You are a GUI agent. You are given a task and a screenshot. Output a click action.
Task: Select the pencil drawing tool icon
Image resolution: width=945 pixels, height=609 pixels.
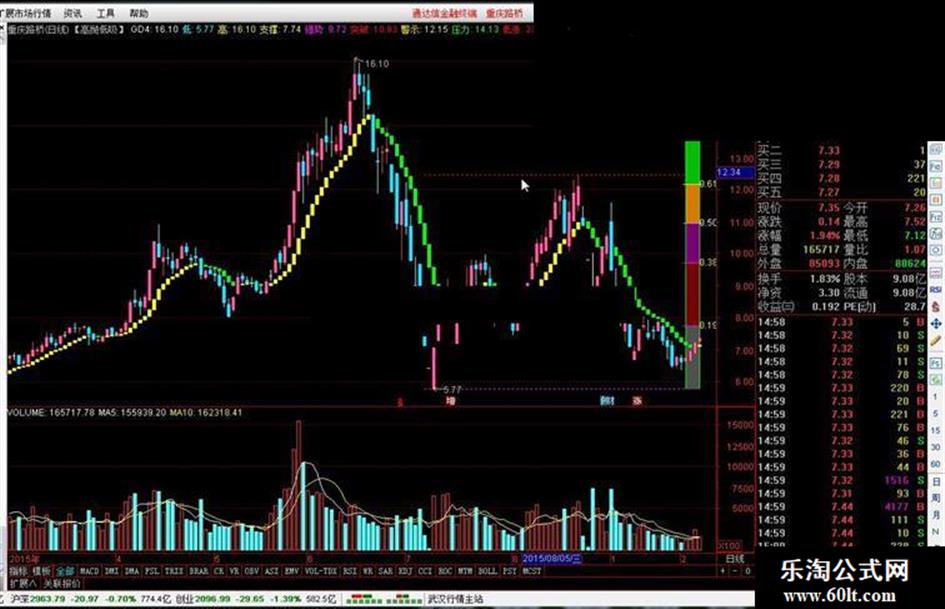click(936, 341)
